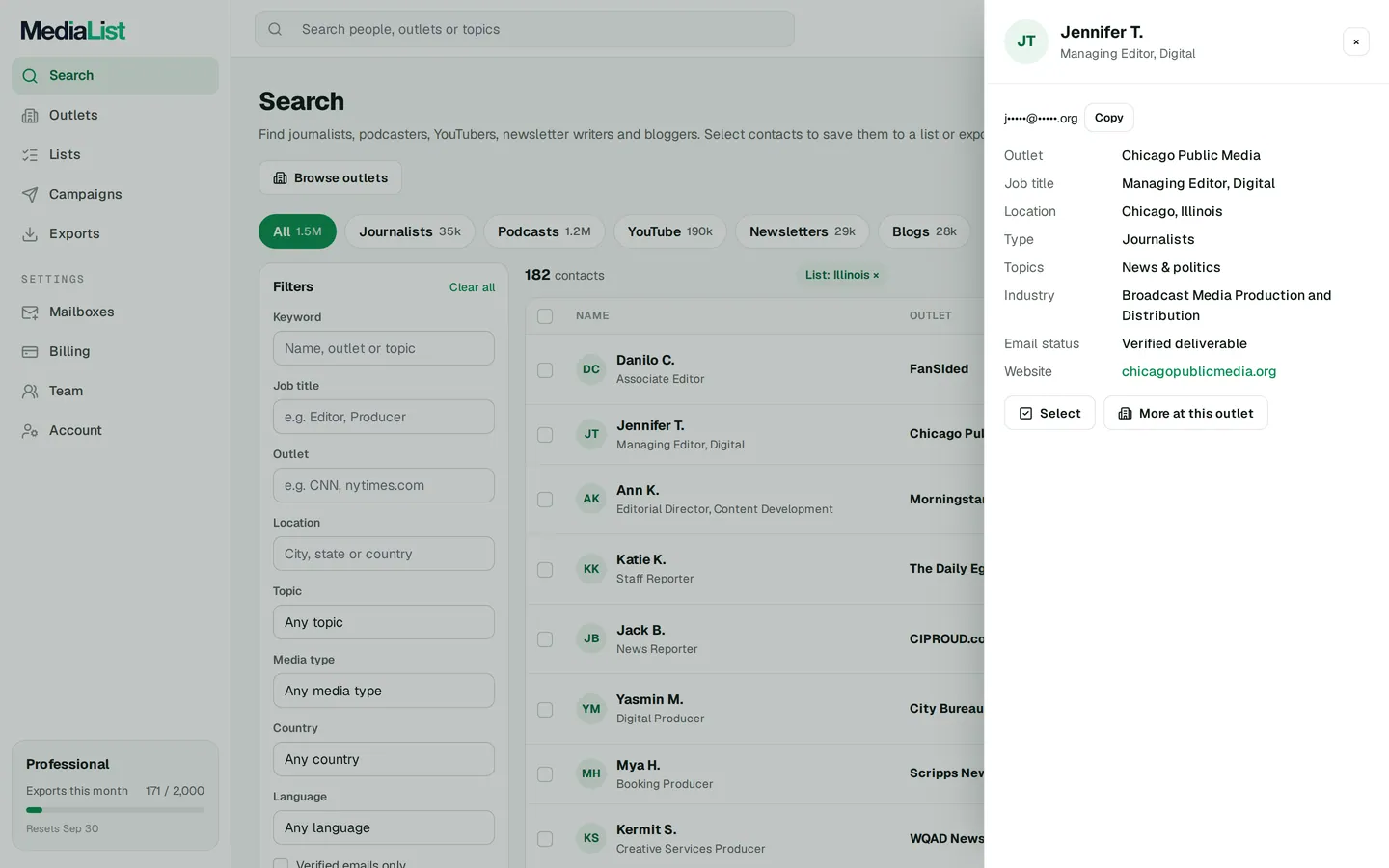Open the MediaList logo home link

(73, 31)
